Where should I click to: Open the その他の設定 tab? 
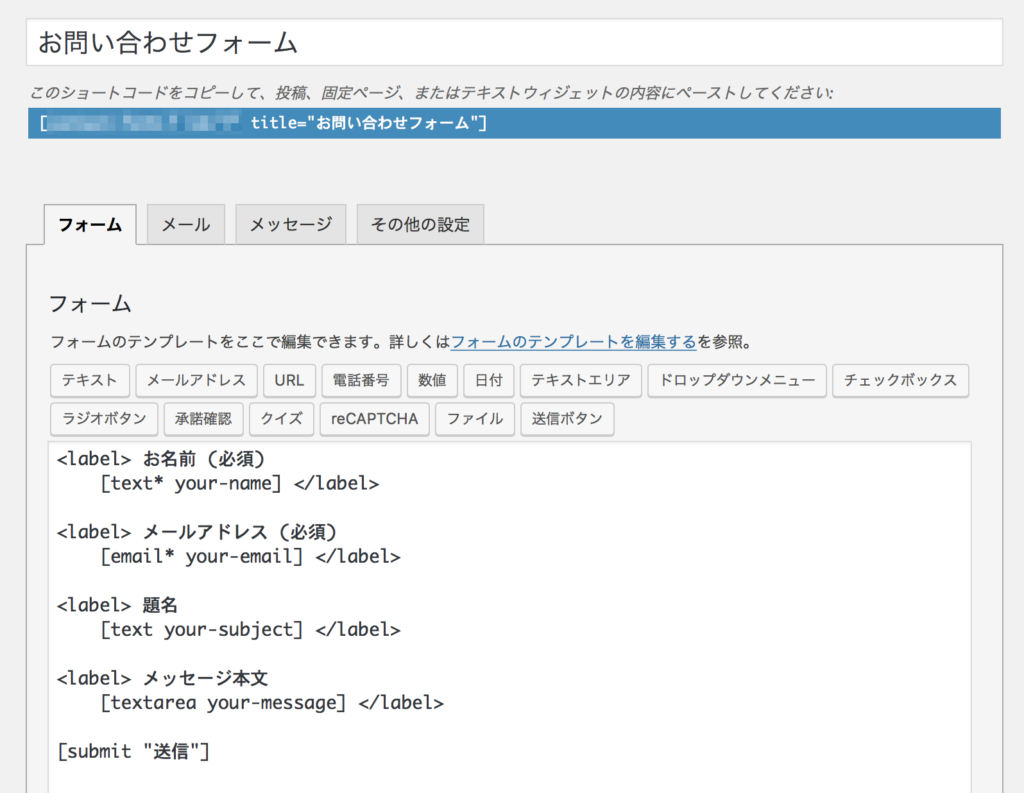[x=421, y=225]
